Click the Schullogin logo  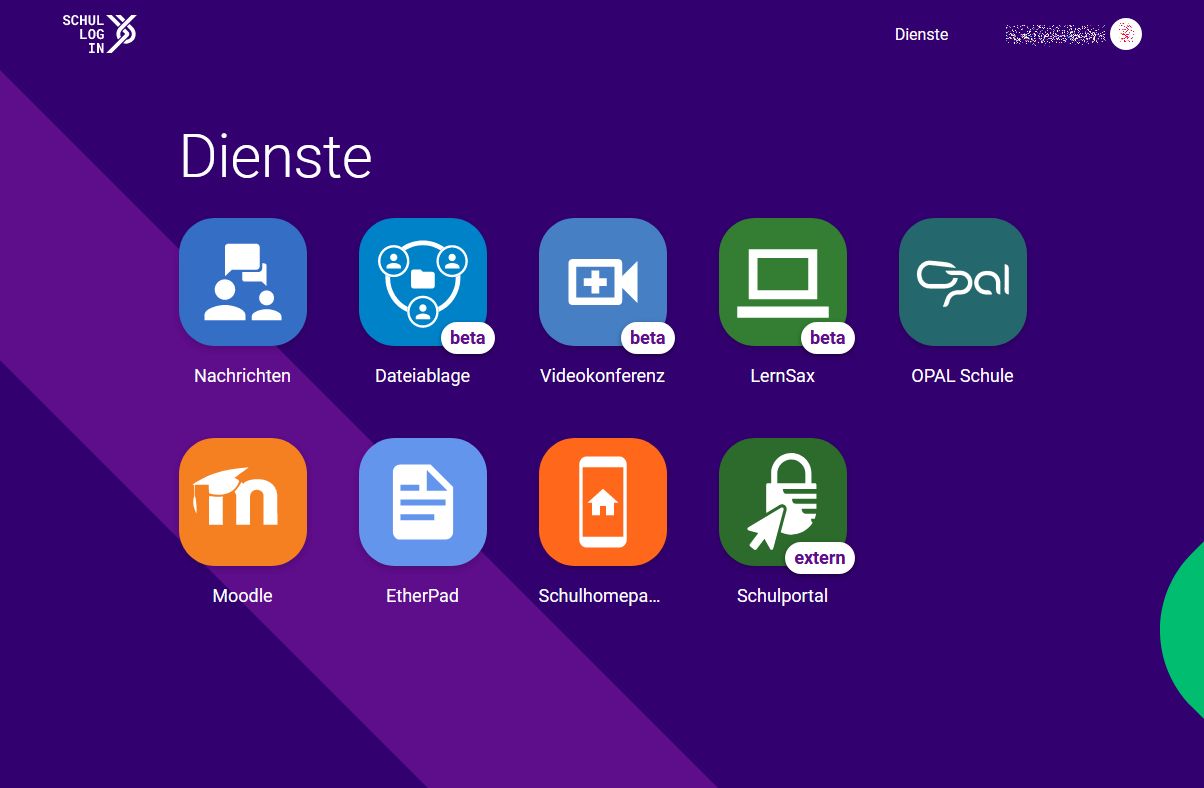tap(99, 34)
